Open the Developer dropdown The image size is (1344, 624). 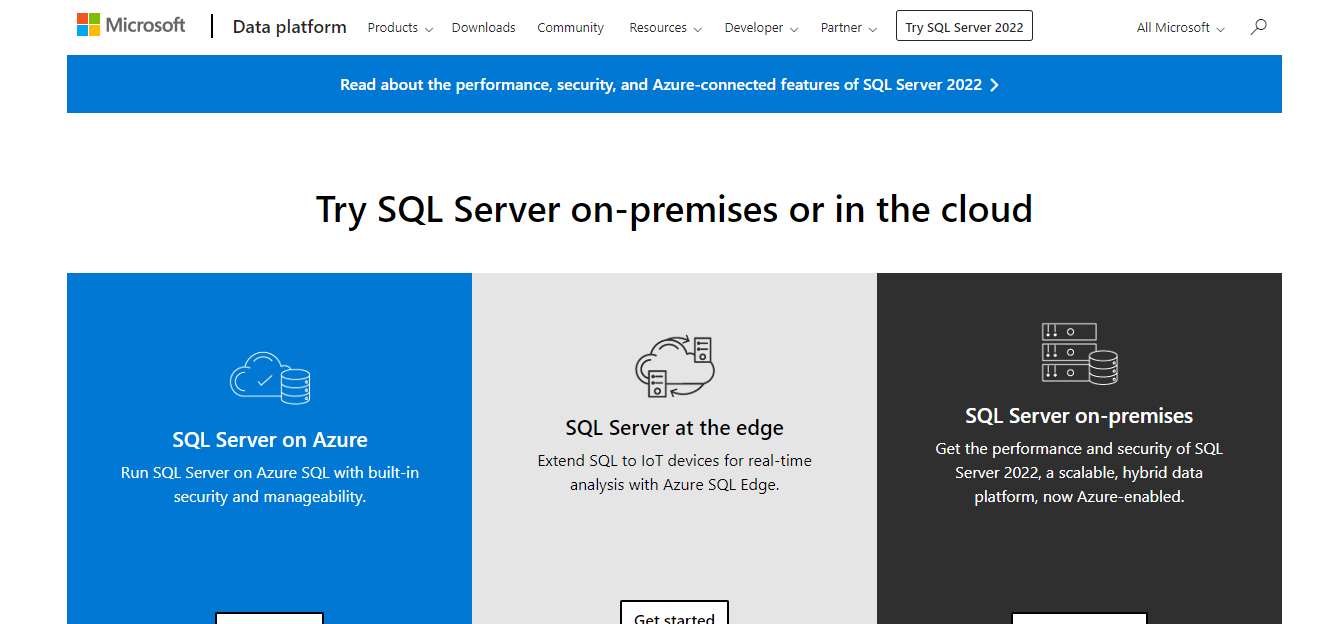point(761,28)
